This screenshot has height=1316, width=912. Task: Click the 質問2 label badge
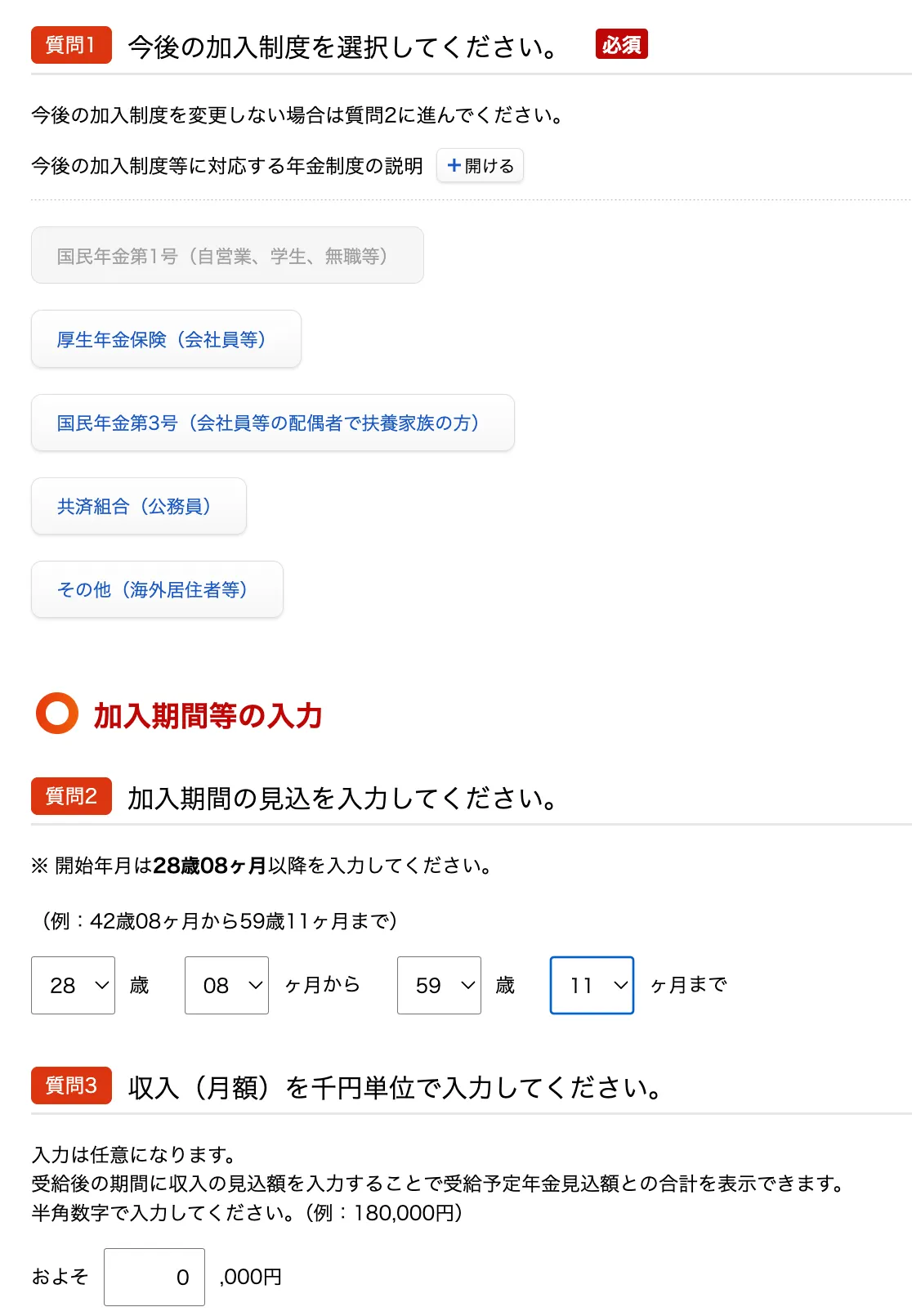tap(70, 797)
